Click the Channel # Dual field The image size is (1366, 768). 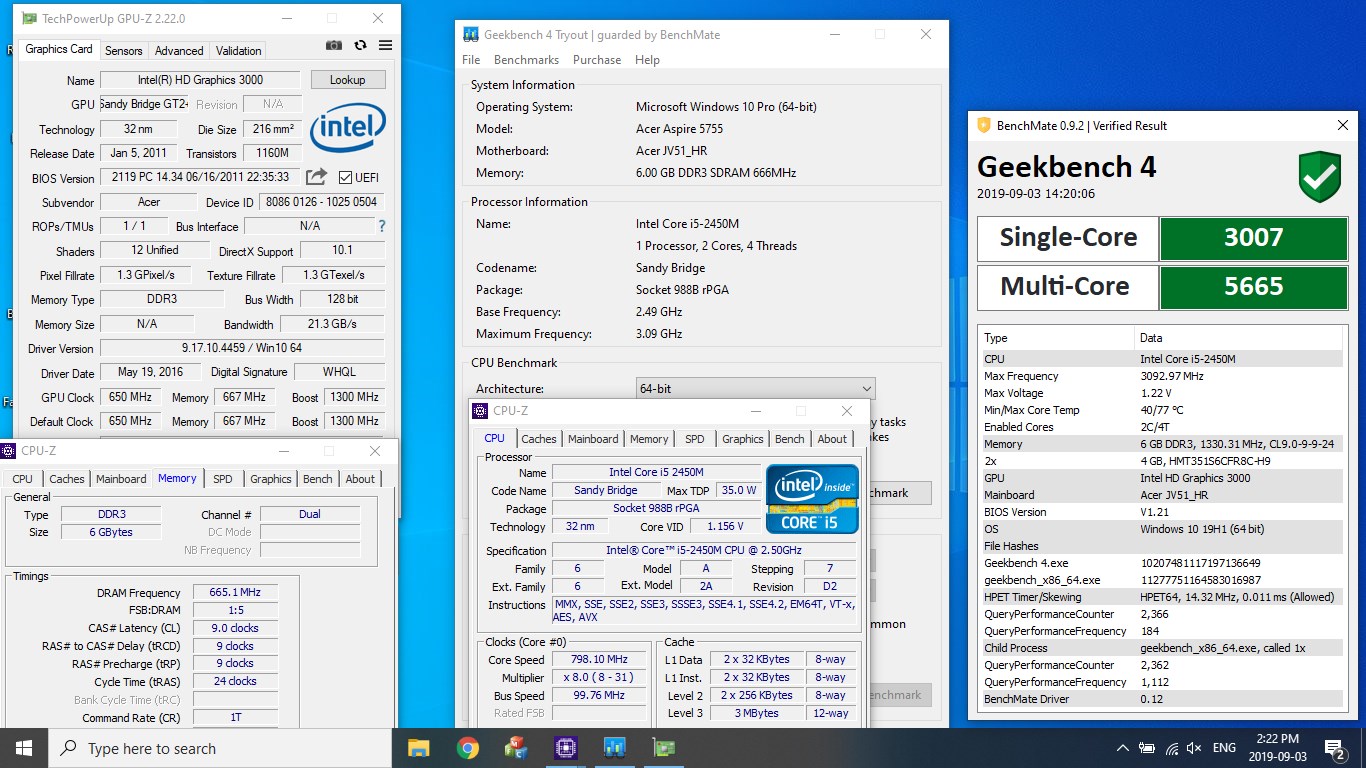click(x=310, y=514)
